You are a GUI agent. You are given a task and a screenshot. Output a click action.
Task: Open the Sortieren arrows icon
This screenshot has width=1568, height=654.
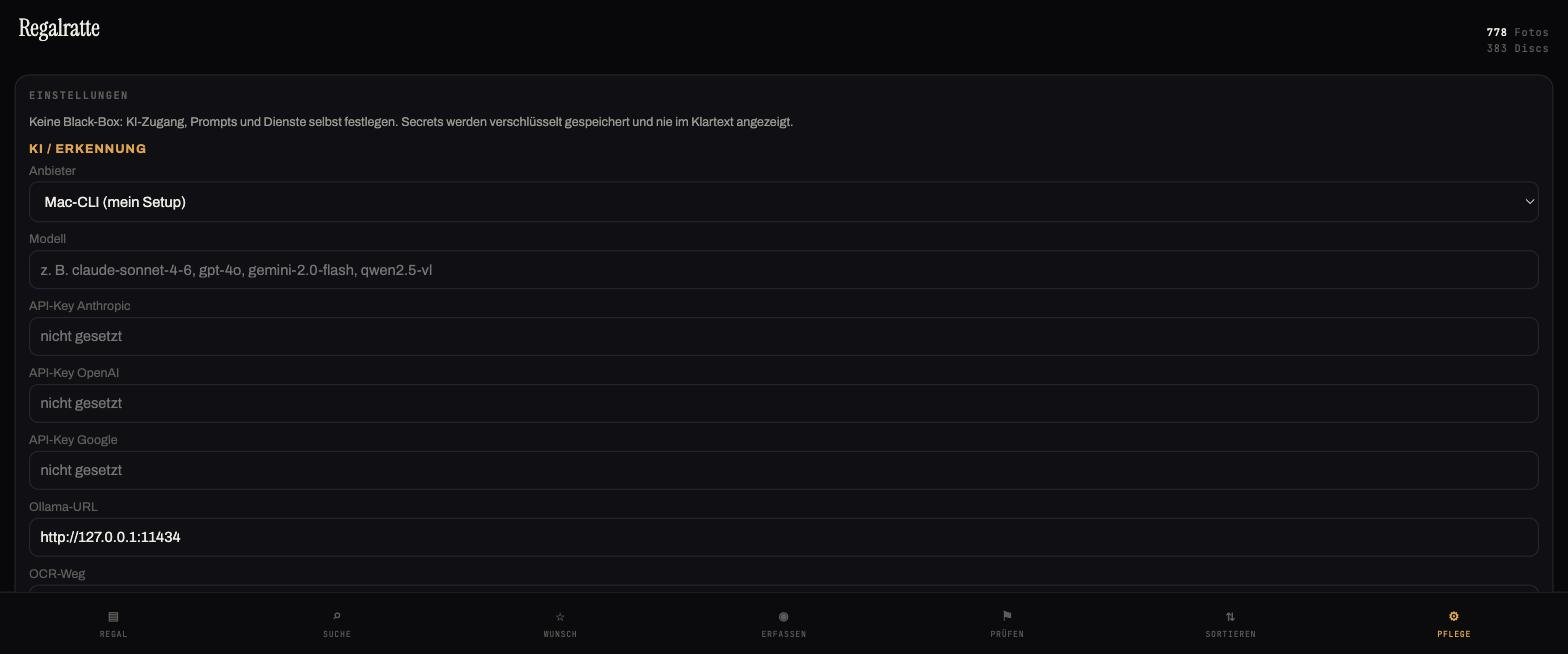[x=1230, y=616]
